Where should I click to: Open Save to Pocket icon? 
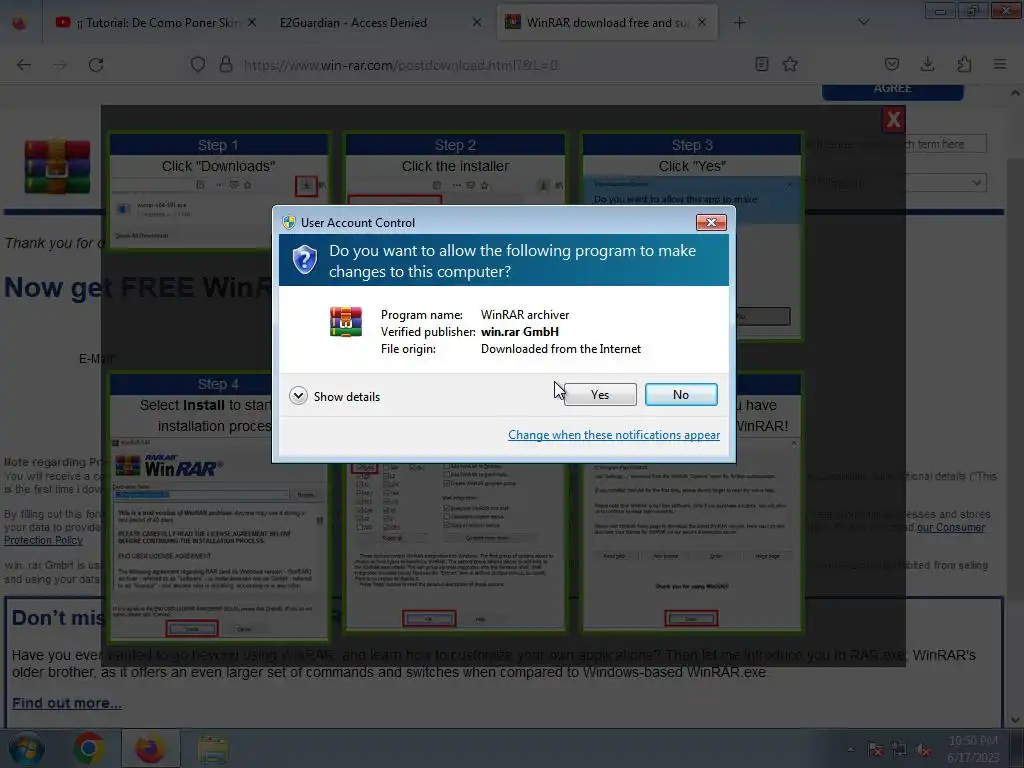pyautogui.click(x=892, y=64)
